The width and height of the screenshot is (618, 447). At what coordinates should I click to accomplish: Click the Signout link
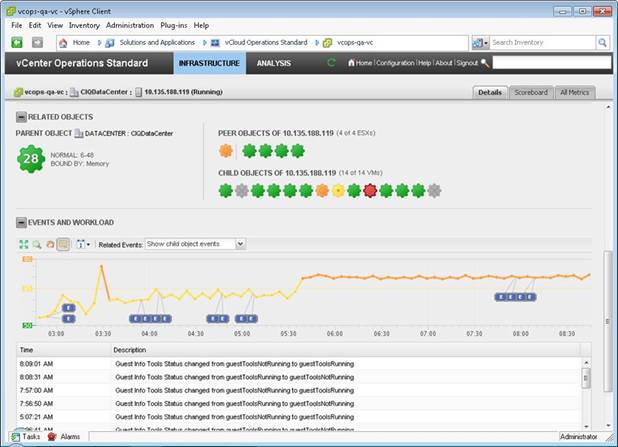467,63
